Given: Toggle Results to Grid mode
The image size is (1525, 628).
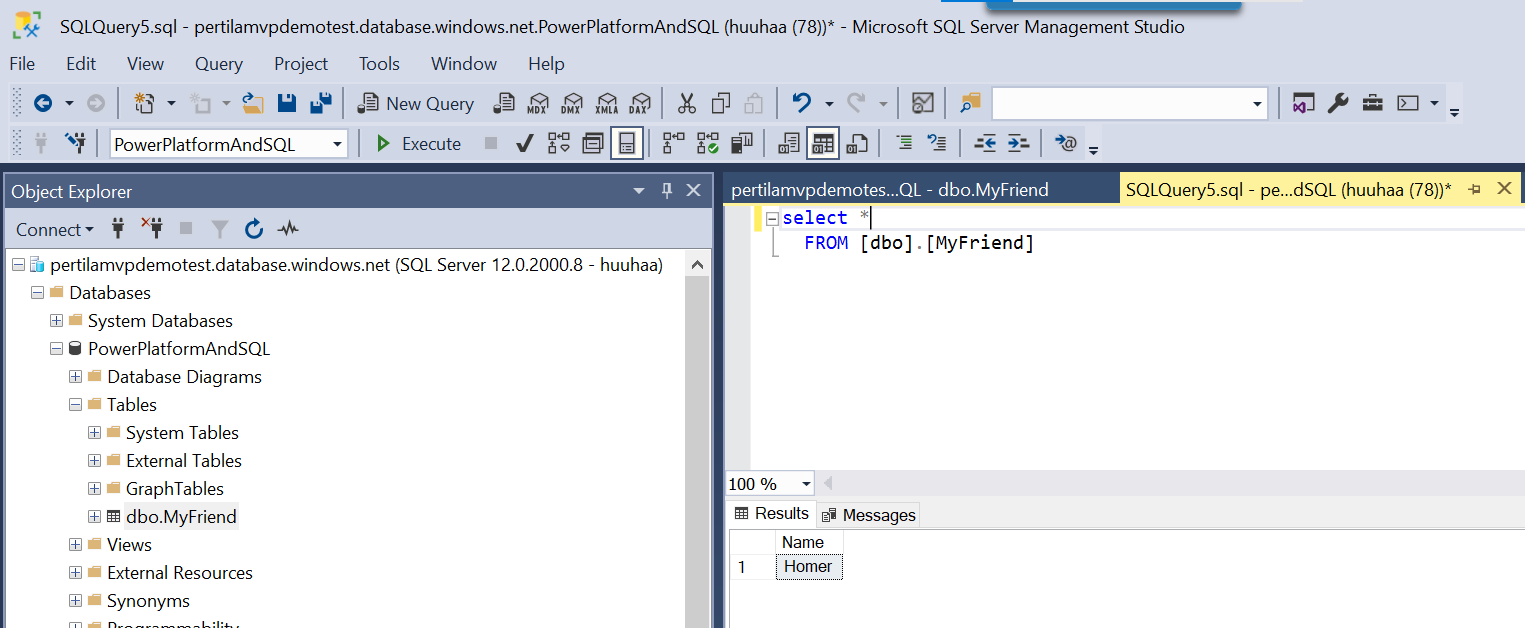Looking at the screenshot, I should point(822,144).
